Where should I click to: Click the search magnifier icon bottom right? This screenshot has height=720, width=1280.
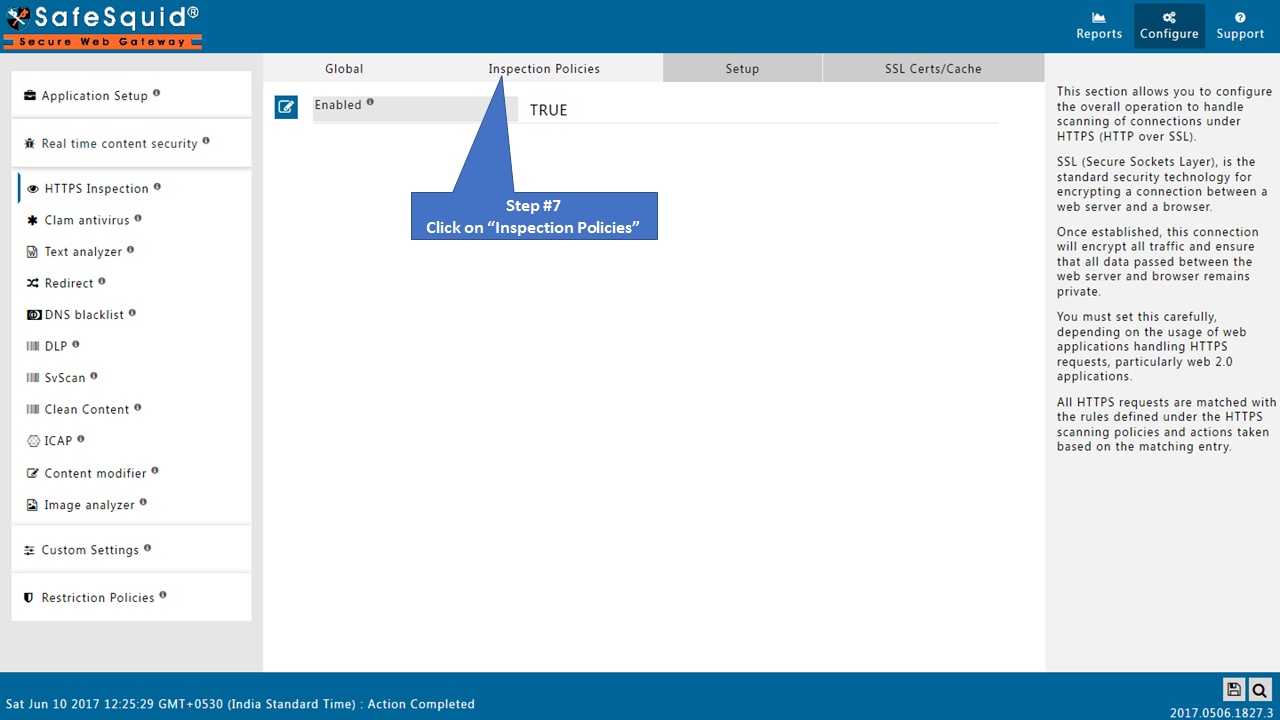tap(1259, 689)
